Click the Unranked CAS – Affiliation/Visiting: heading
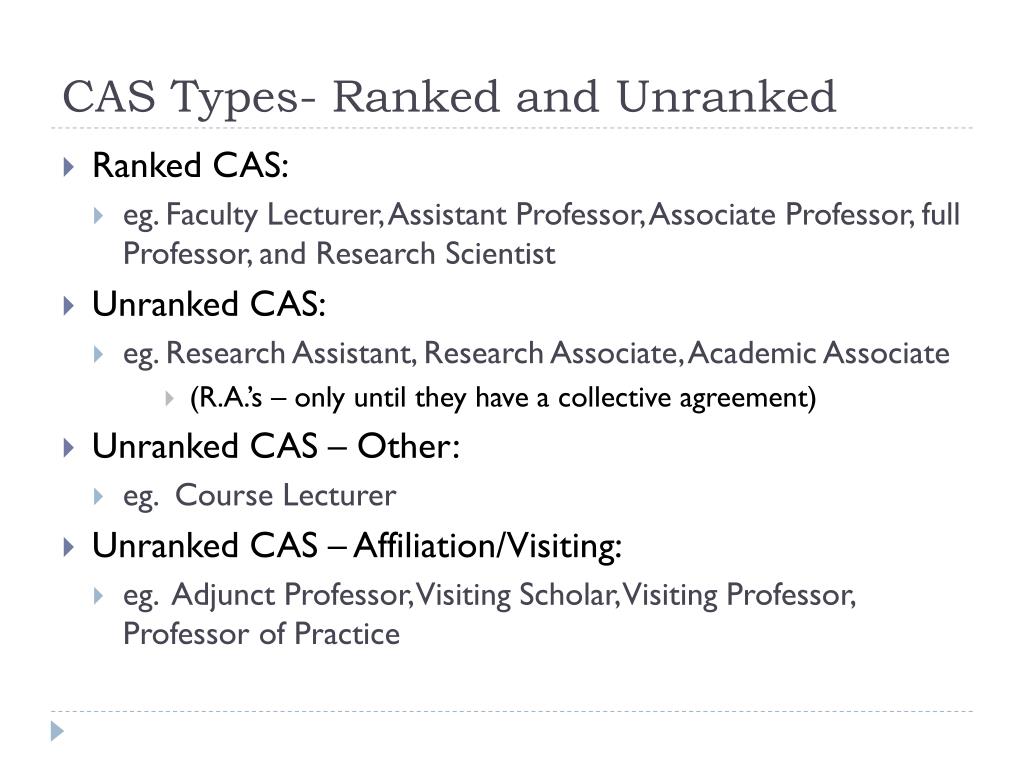The width and height of the screenshot is (1024, 768). pyautogui.click(x=357, y=546)
